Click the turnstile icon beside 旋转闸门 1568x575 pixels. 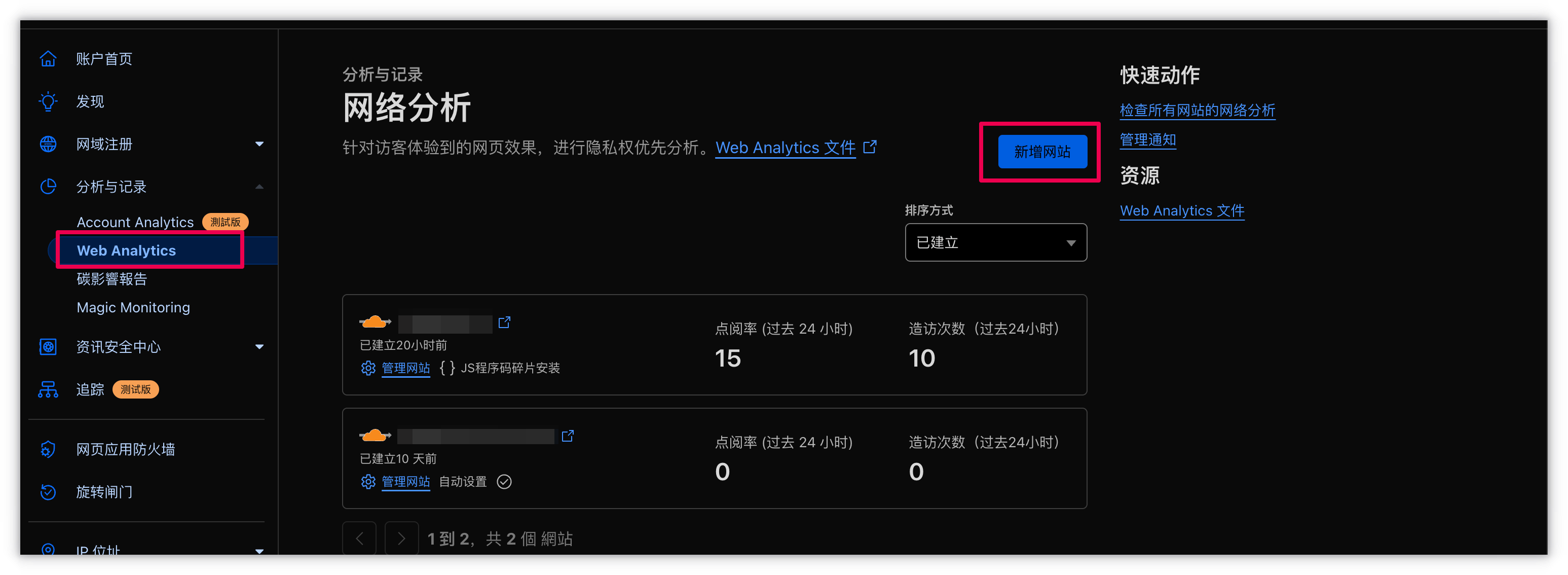tap(48, 491)
